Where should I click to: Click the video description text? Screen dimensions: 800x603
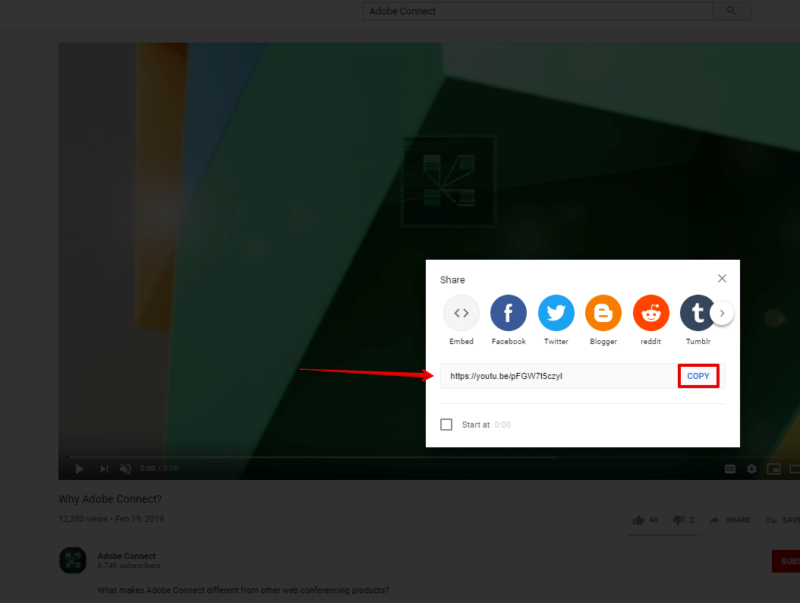(x=243, y=590)
